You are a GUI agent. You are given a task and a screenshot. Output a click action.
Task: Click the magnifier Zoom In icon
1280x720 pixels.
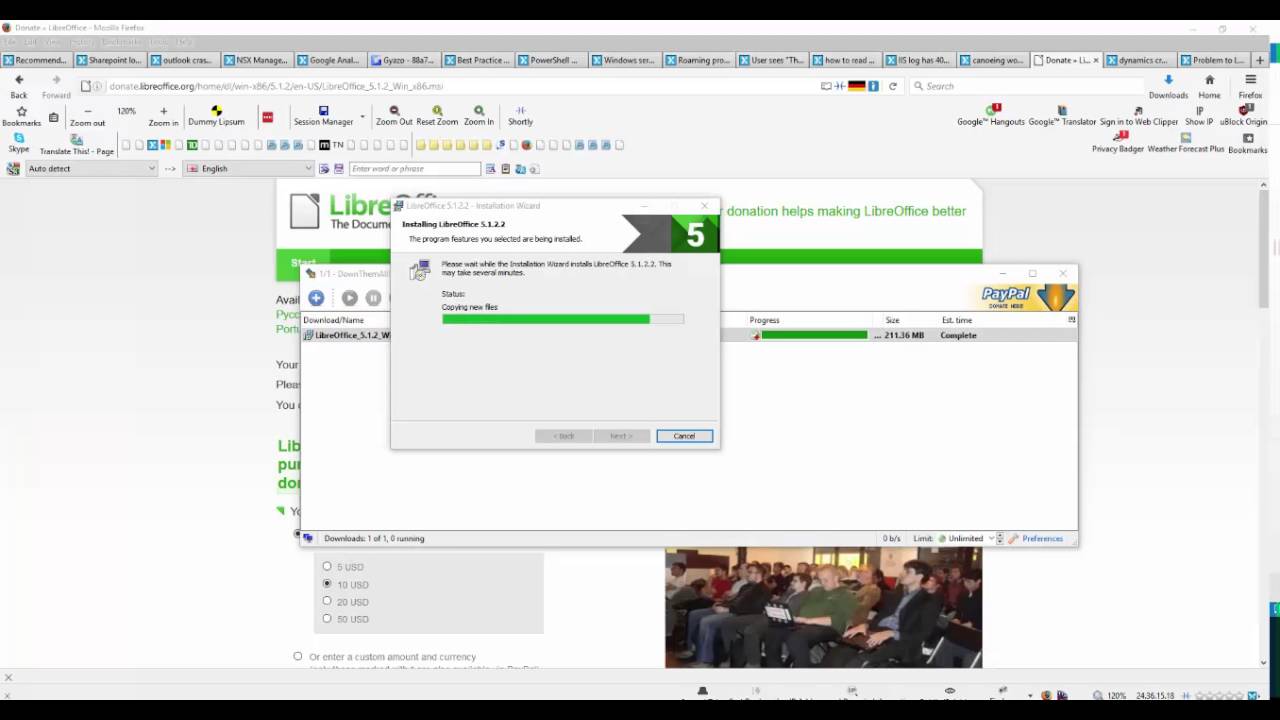(479, 111)
